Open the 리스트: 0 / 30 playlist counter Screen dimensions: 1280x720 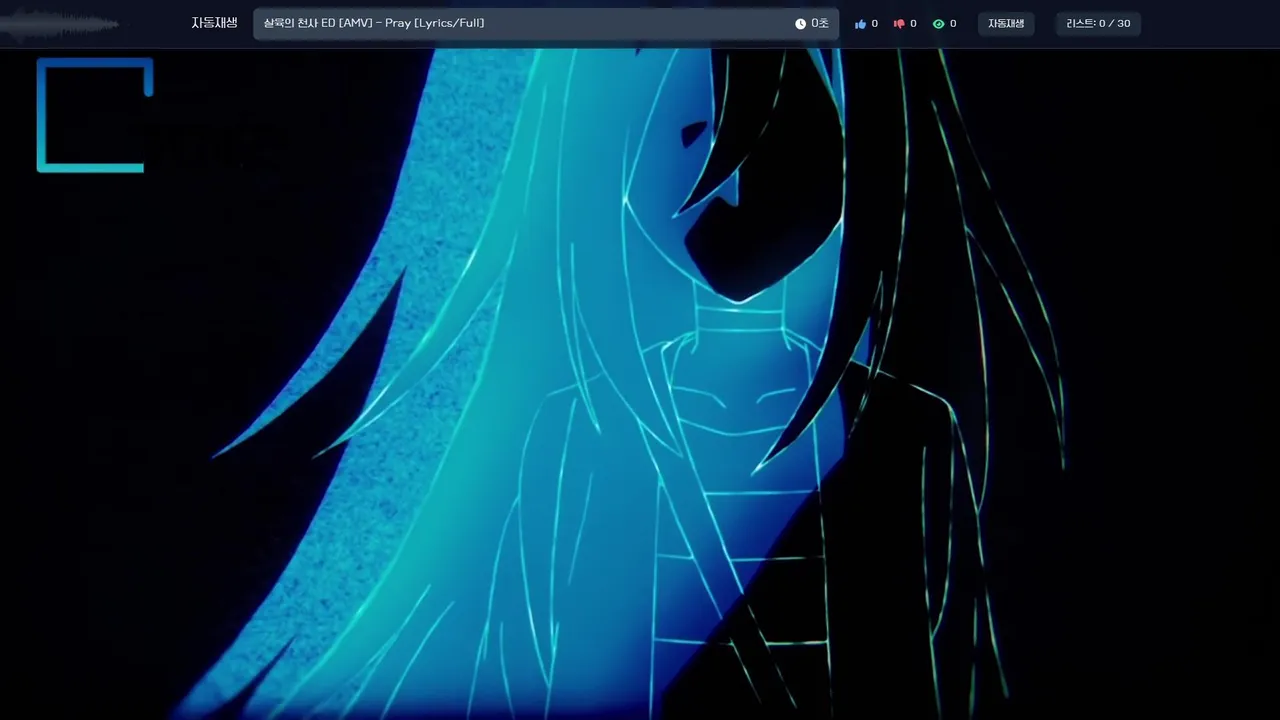(1098, 23)
